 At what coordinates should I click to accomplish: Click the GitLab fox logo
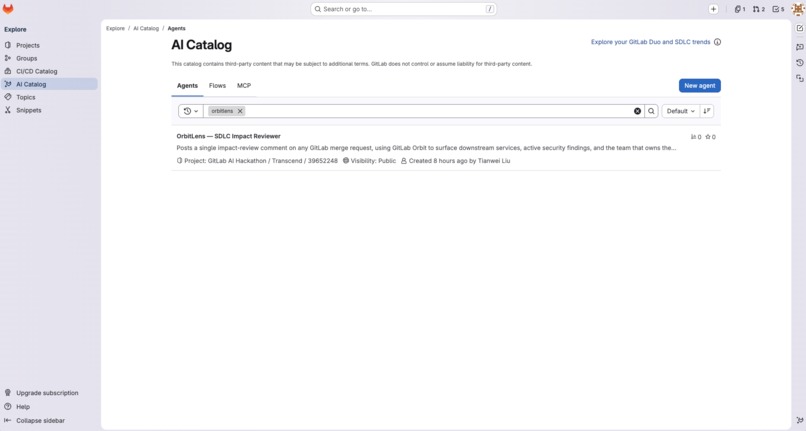coord(8,9)
